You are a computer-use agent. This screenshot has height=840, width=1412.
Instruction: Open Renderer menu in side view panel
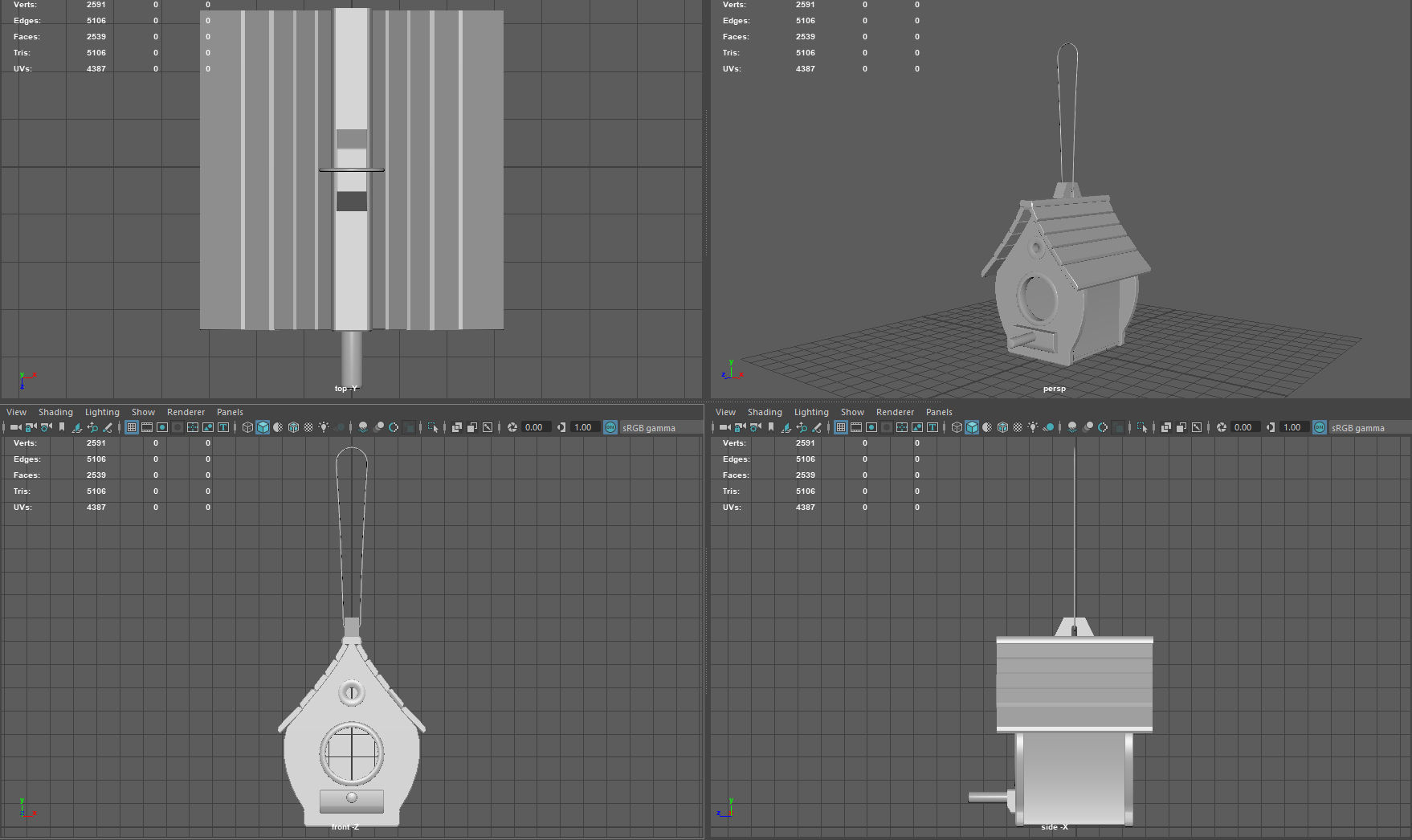[x=895, y=412]
